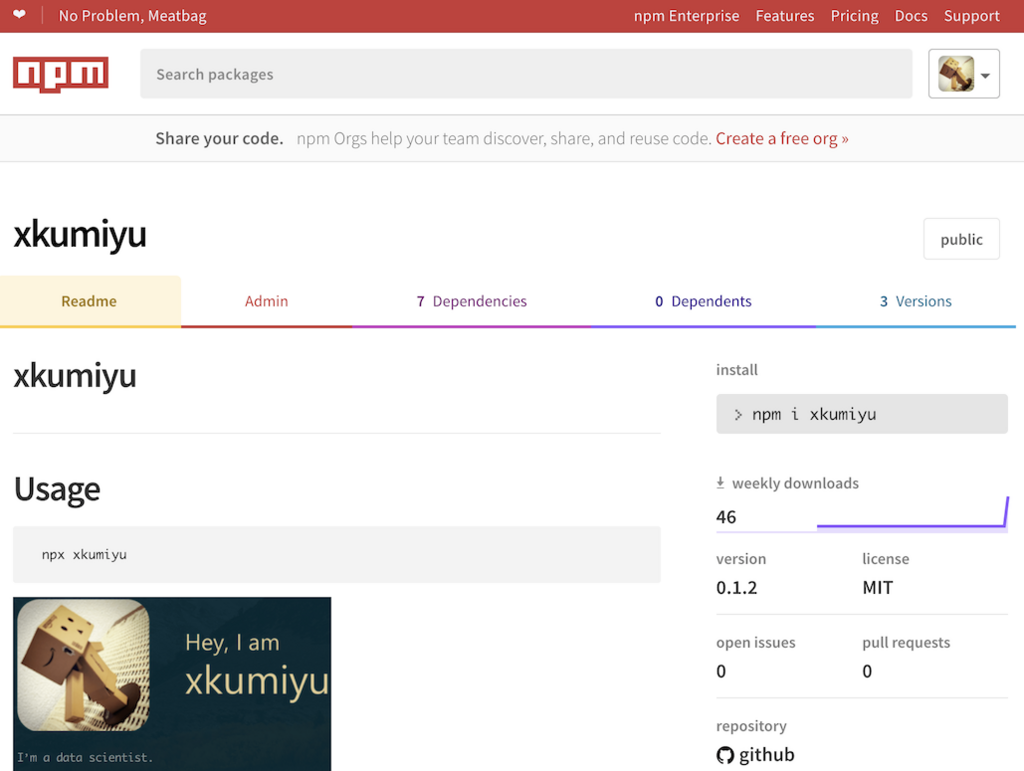Screen dimensions: 1024x771
Task: Click the Create a free org link
Action: 782,138
